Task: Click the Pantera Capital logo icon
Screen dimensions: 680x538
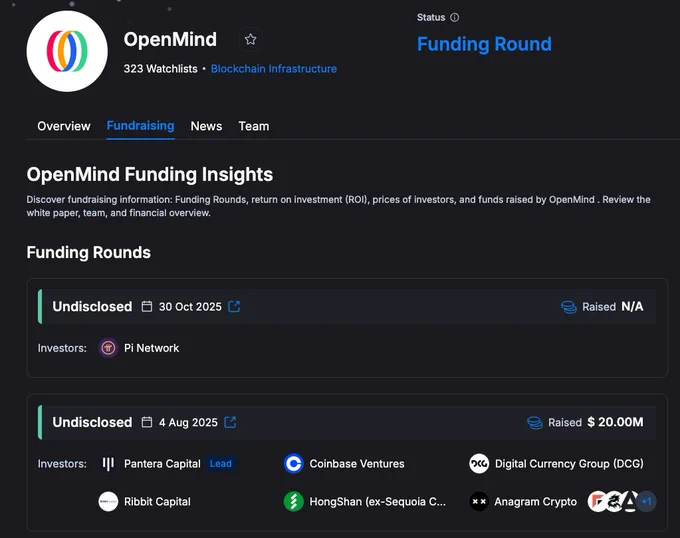Action: tap(108, 463)
